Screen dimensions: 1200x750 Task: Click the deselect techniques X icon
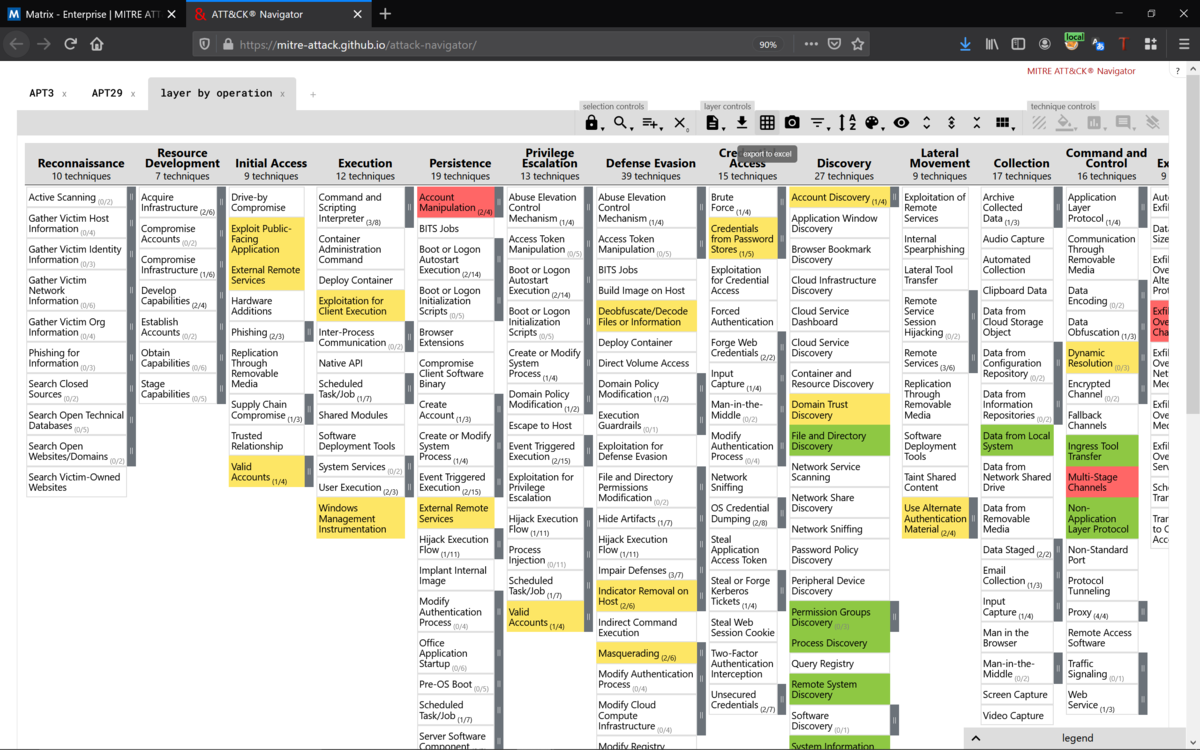(x=680, y=122)
